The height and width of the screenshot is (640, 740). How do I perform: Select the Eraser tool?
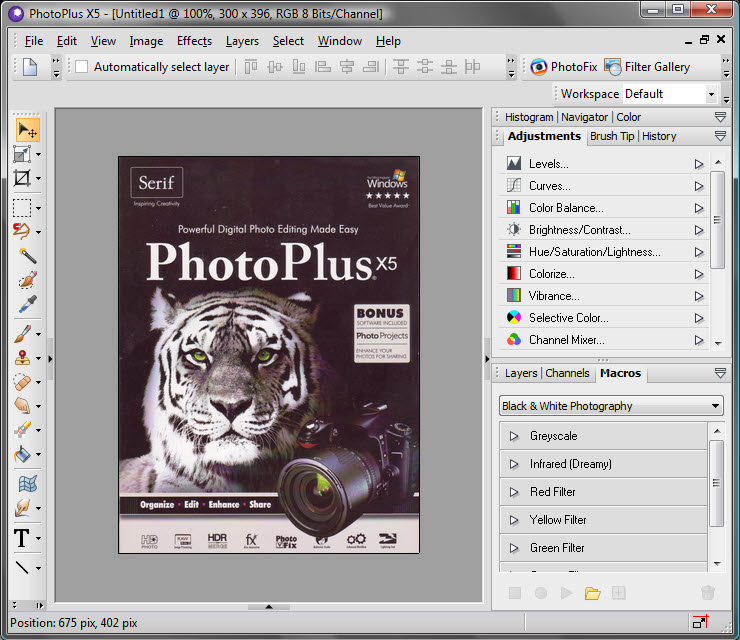[22, 430]
